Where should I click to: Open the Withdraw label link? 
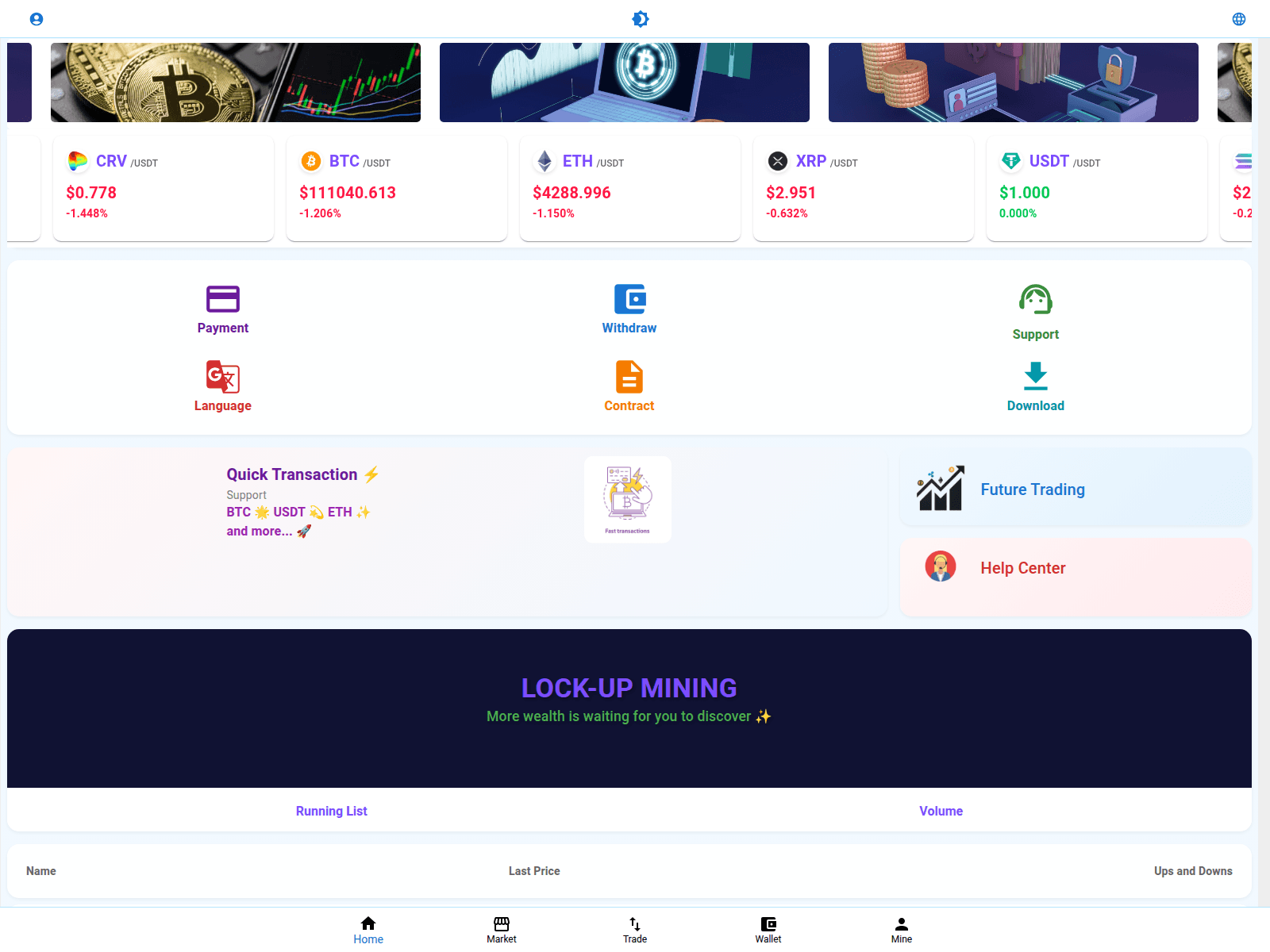click(629, 328)
